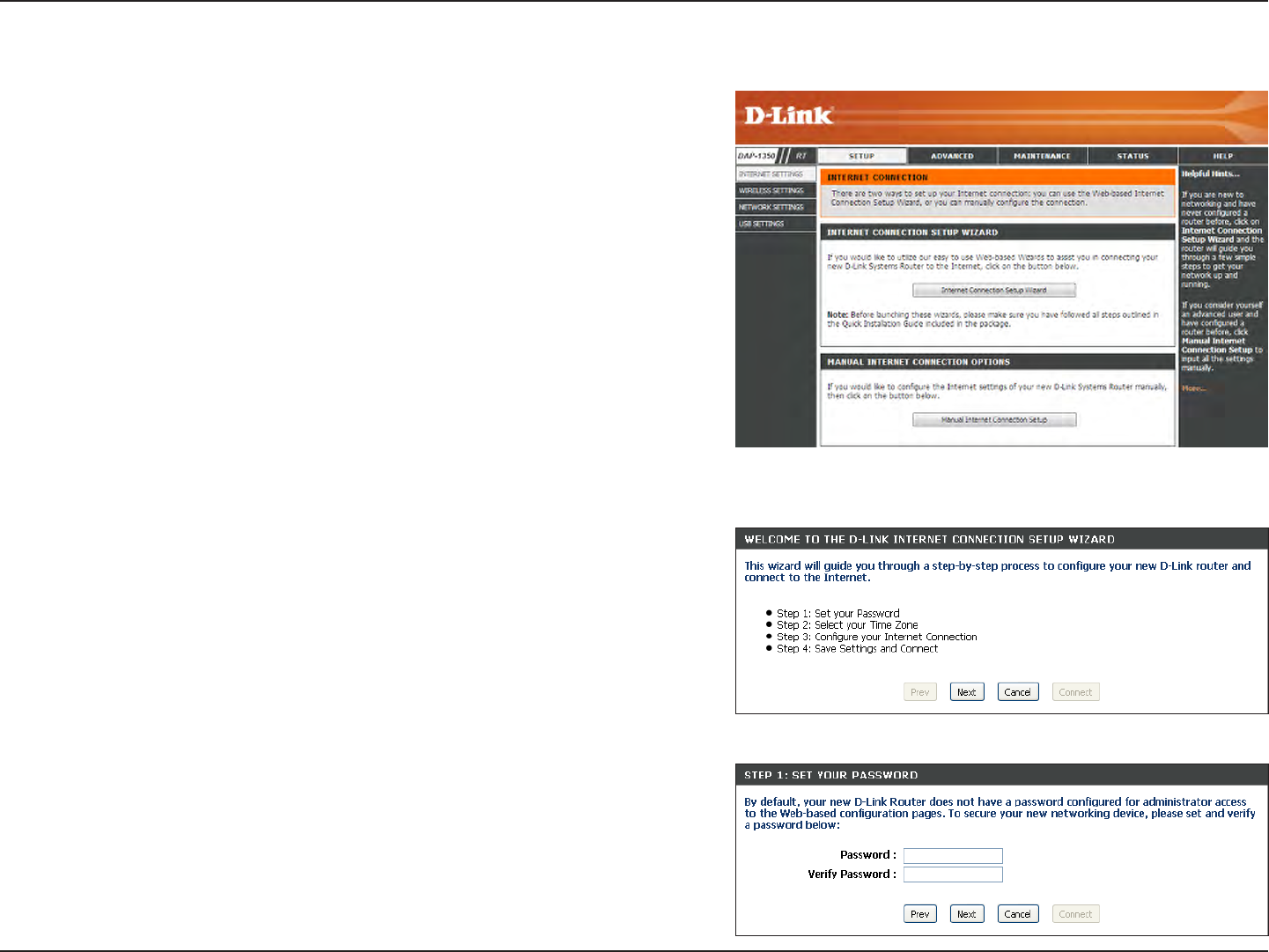Viewport: 1269px width, 952px height.
Task: Follow the More... link under Helpful Hints
Action: [x=1194, y=388]
